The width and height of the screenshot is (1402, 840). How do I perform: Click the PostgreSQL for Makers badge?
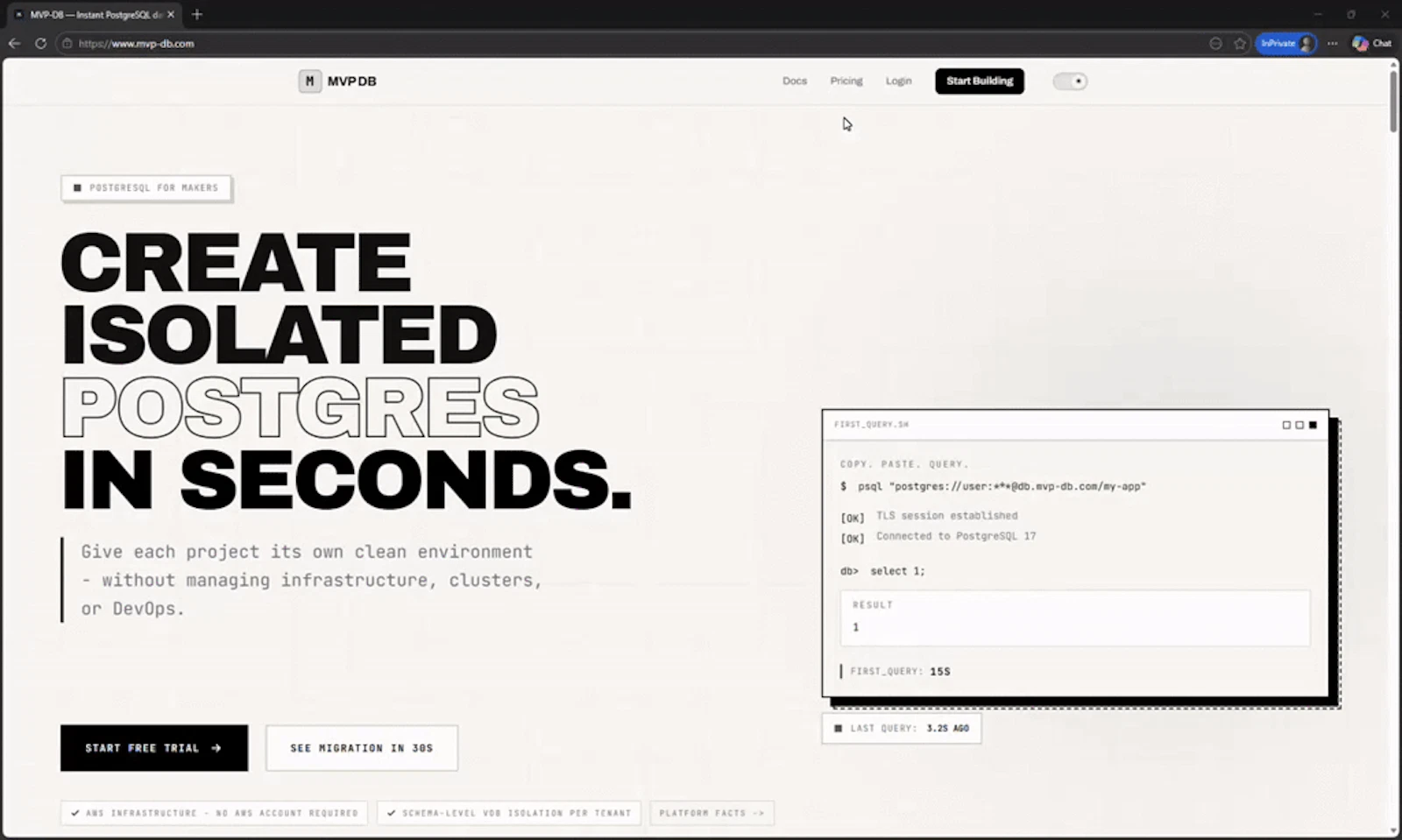(x=146, y=188)
